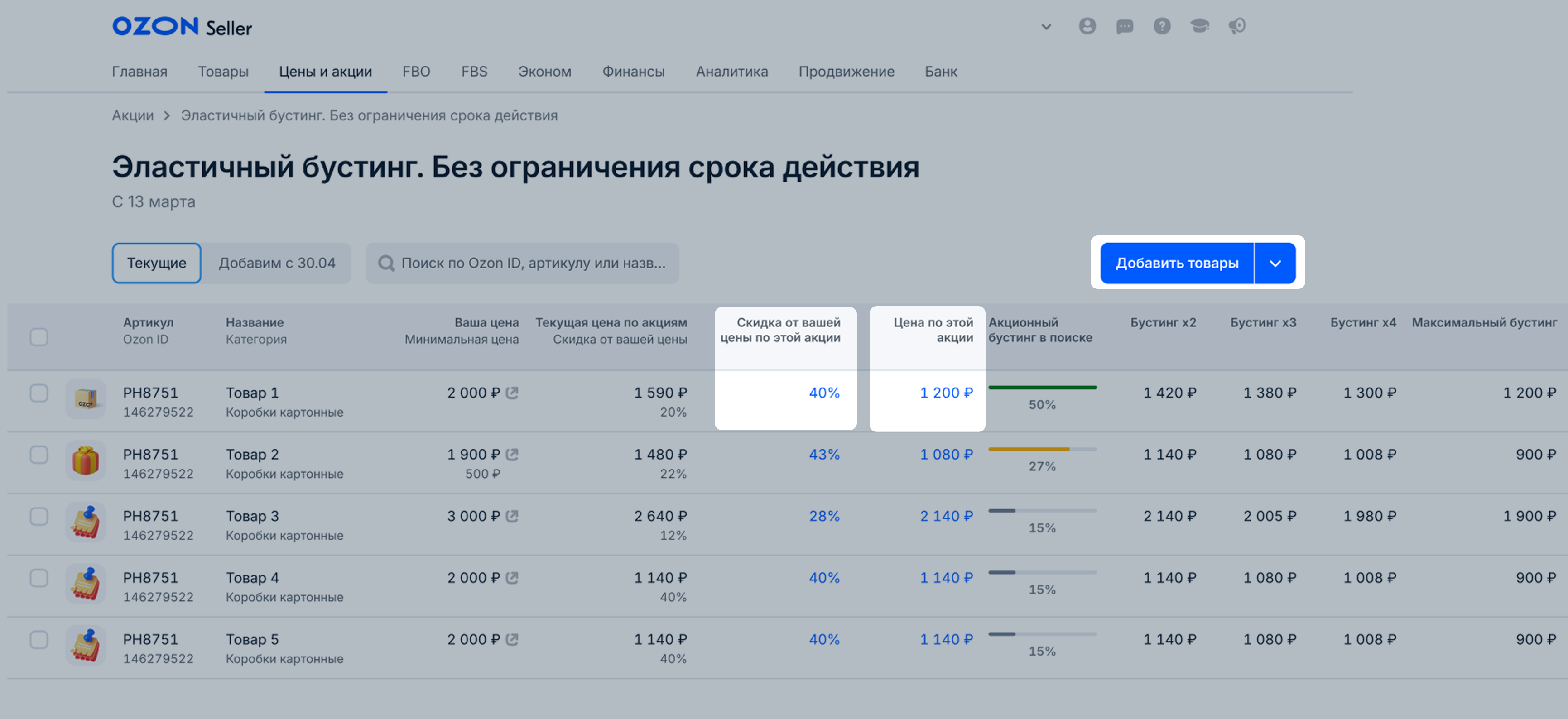Click the 40% discount link for Товар 1
This screenshot has width=1568, height=719.
click(824, 393)
